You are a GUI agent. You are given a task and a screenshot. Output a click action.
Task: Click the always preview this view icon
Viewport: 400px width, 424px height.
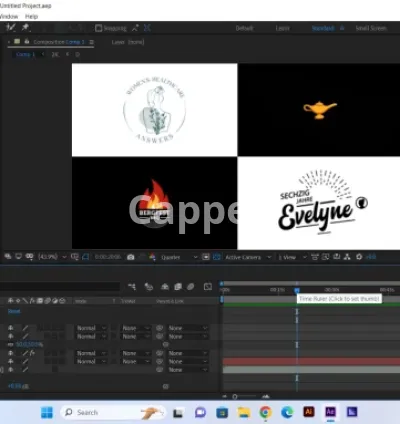click(8, 257)
